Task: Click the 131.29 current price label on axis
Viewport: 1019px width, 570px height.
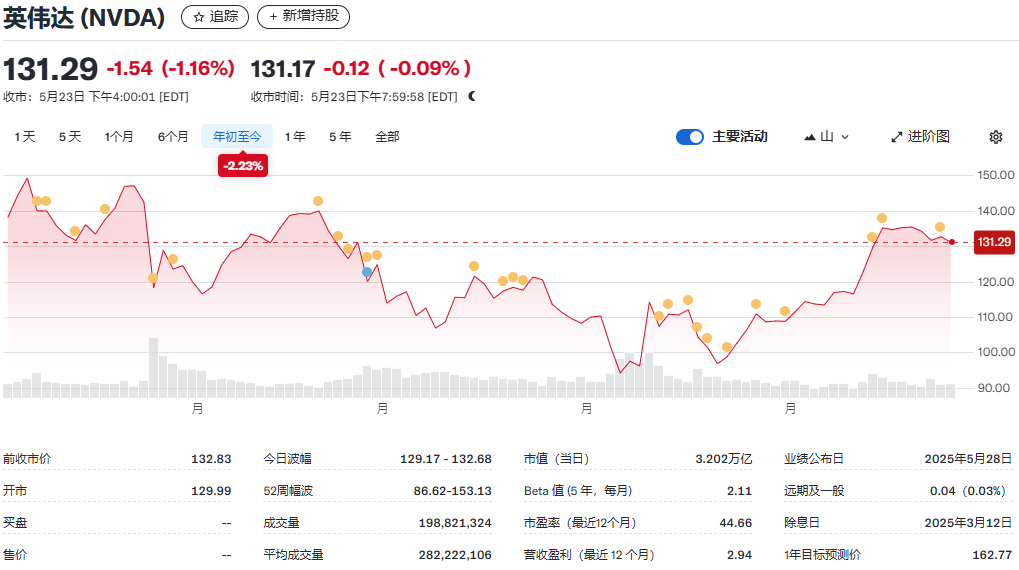Action: click(x=994, y=242)
